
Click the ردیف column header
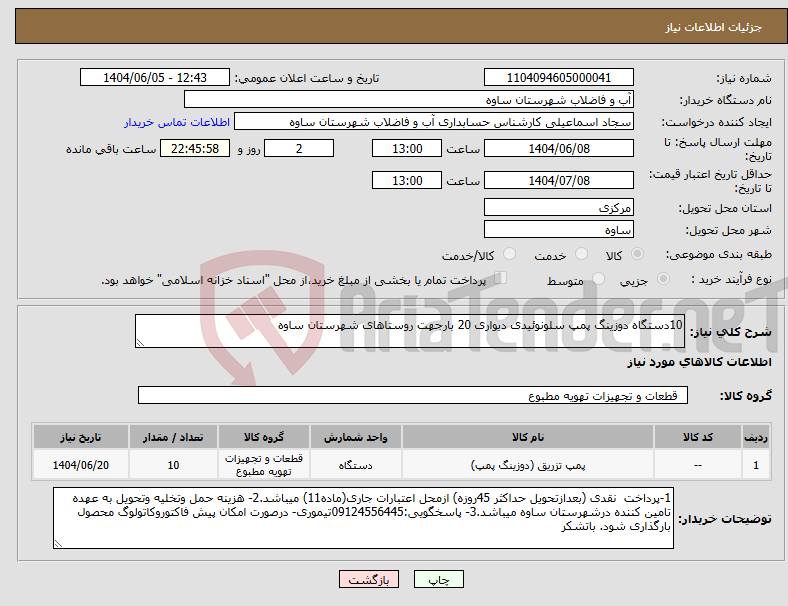tap(755, 437)
